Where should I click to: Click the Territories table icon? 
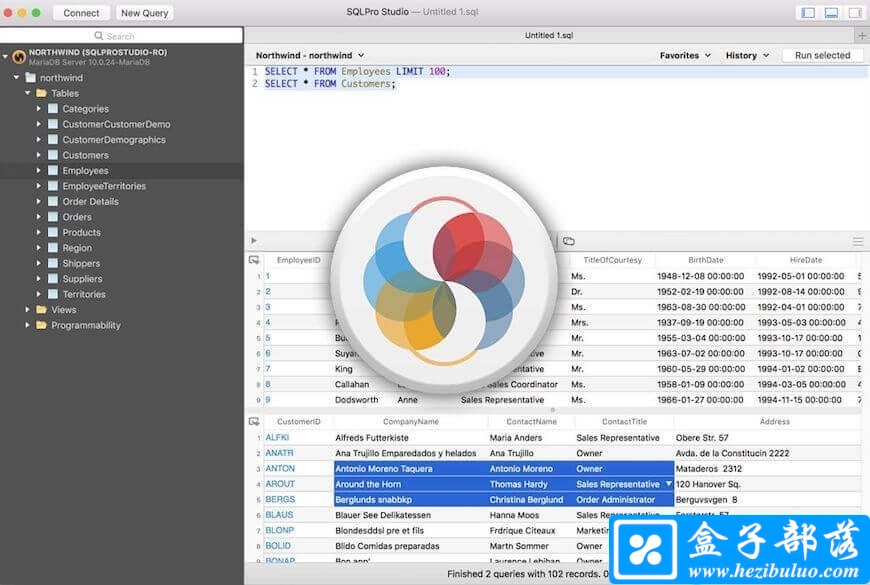click(53, 294)
